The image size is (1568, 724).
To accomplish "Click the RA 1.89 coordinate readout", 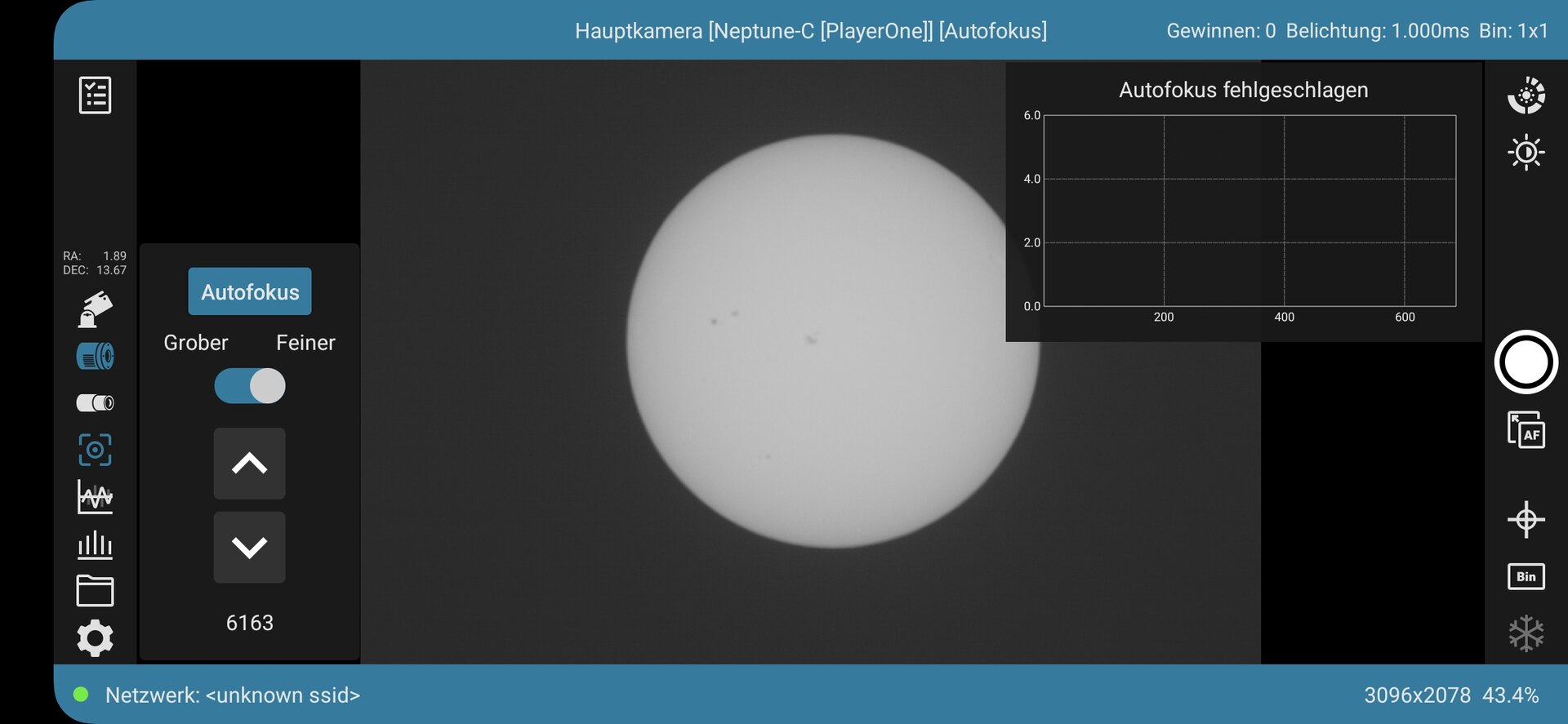I will pos(95,255).
